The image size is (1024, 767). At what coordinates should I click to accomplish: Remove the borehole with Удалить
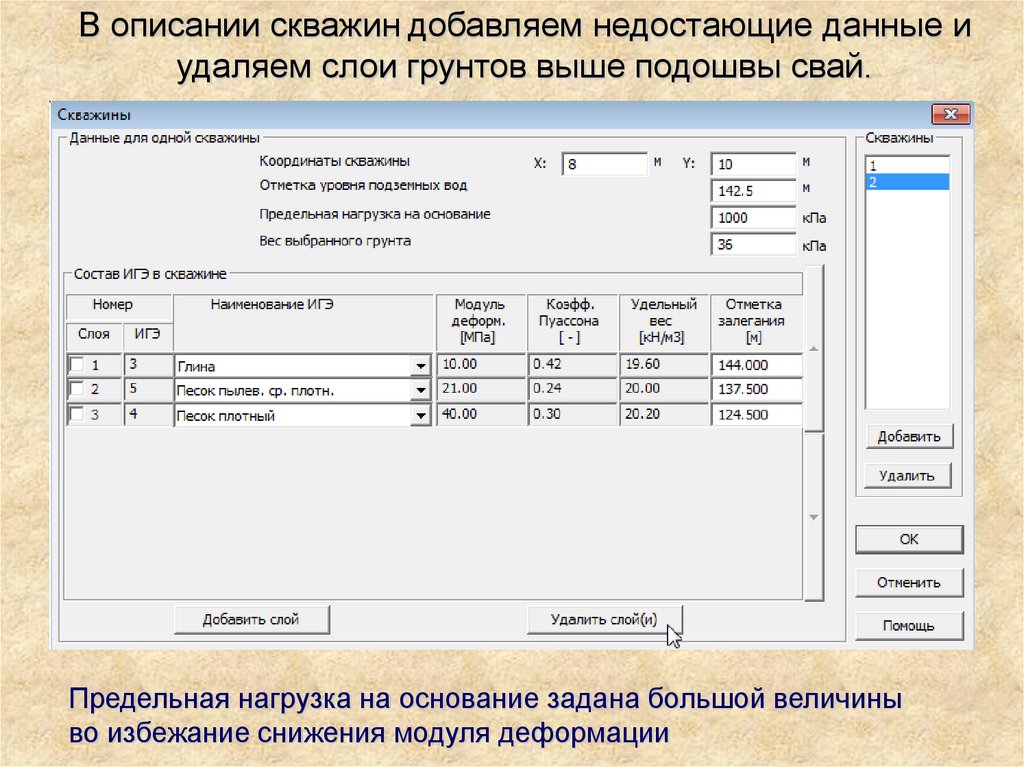907,476
